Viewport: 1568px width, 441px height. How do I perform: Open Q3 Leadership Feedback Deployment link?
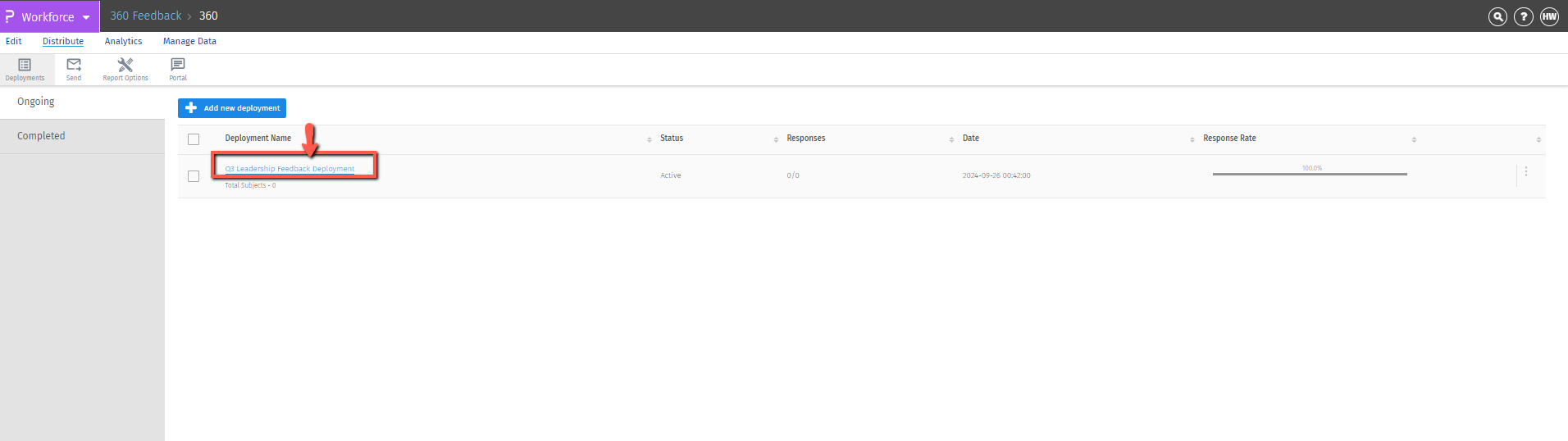tap(289, 169)
